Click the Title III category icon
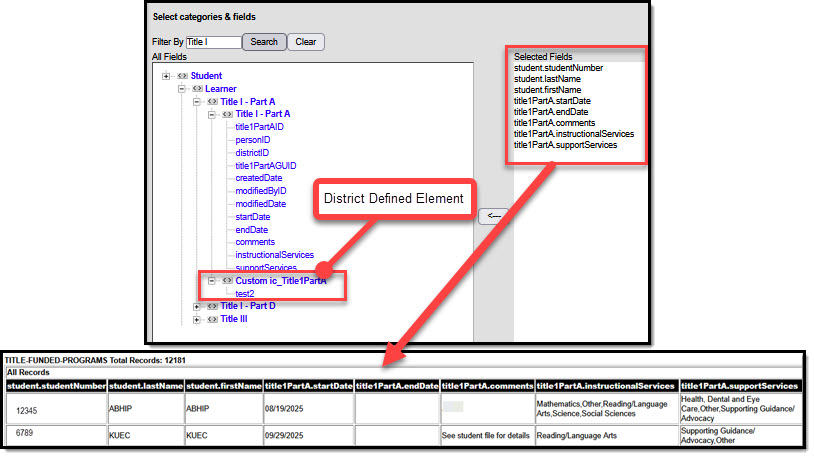This screenshot has height=457, width=814. (212, 319)
